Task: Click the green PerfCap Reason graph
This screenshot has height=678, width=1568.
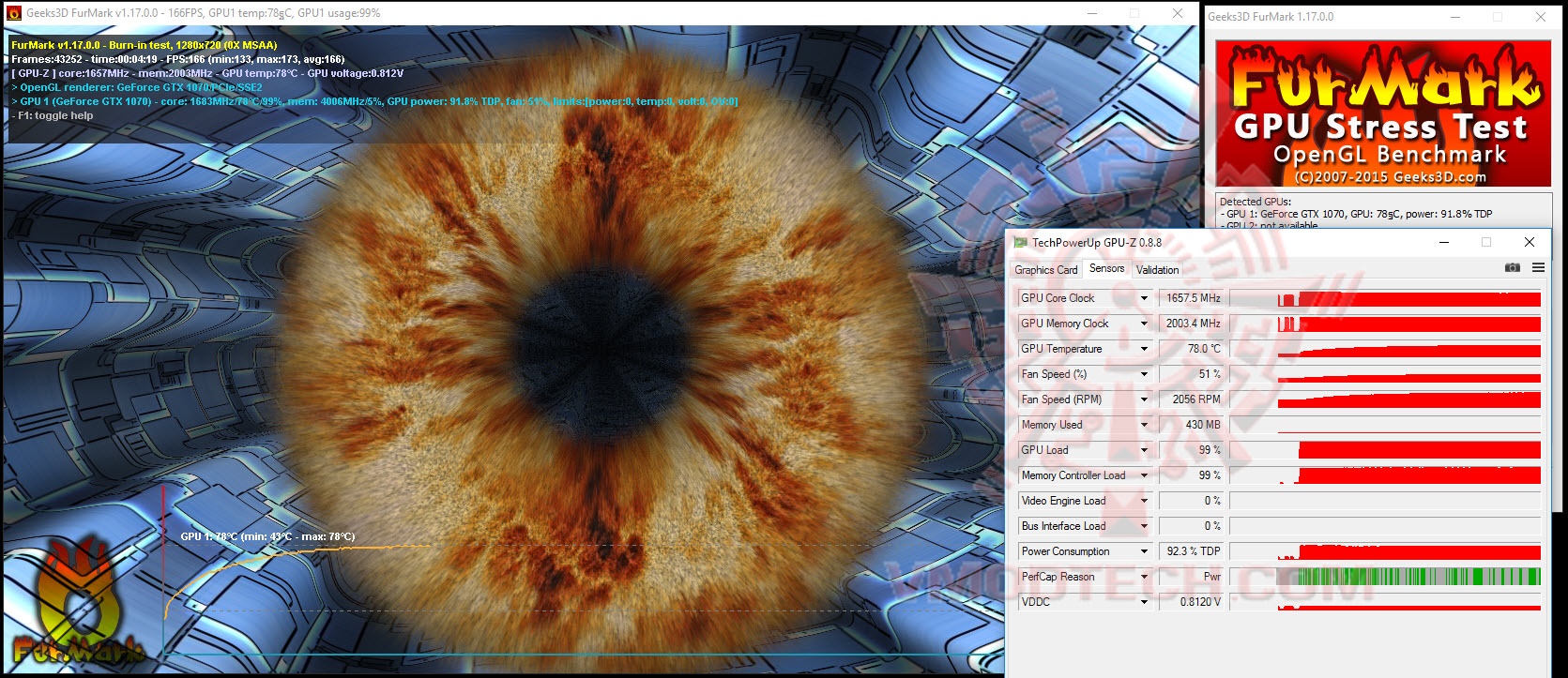Action: (x=1385, y=577)
